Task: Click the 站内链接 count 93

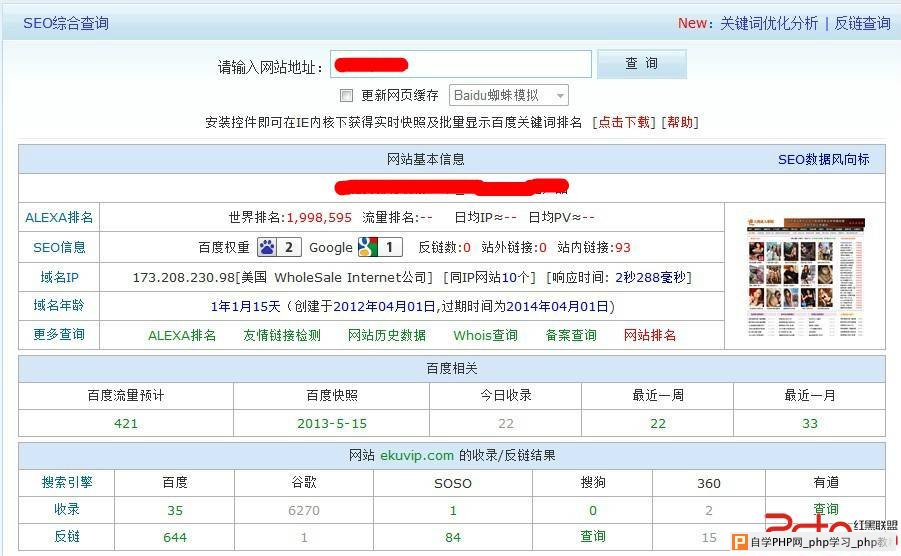Action: click(623, 248)
